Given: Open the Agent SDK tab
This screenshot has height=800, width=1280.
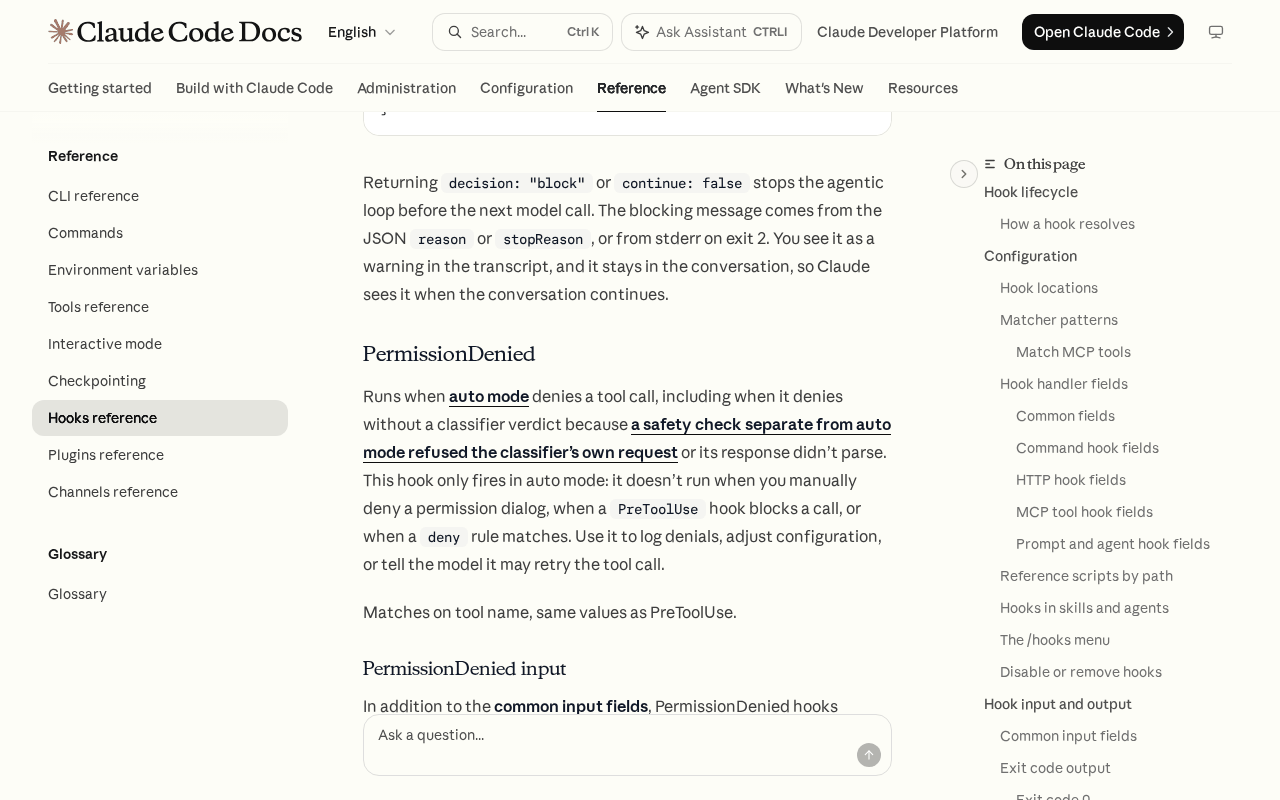Looking at the screenshot, I should [725, 88].
